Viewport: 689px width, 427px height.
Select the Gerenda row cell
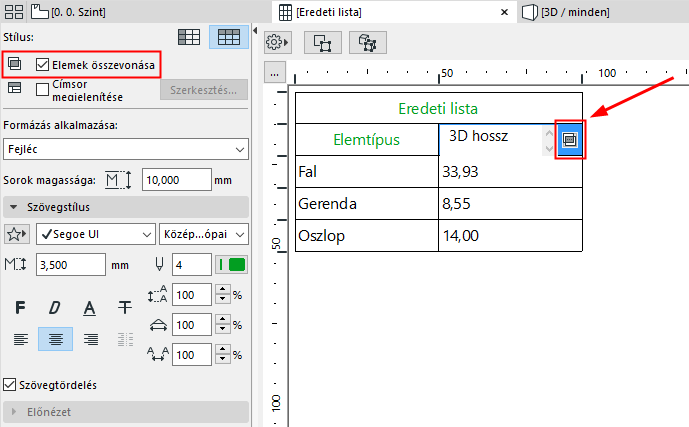[x=367, y=203]
